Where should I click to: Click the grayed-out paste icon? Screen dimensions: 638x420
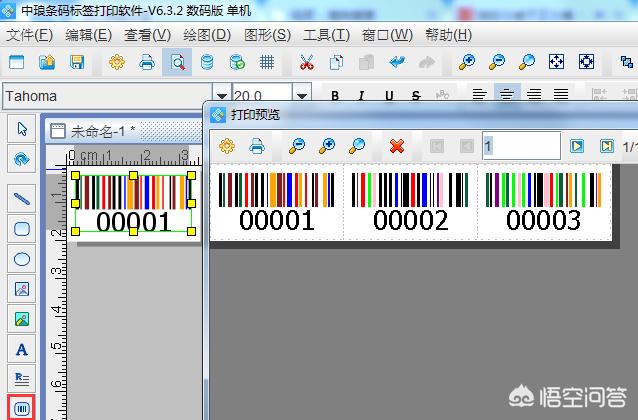(x=367, y=62)
